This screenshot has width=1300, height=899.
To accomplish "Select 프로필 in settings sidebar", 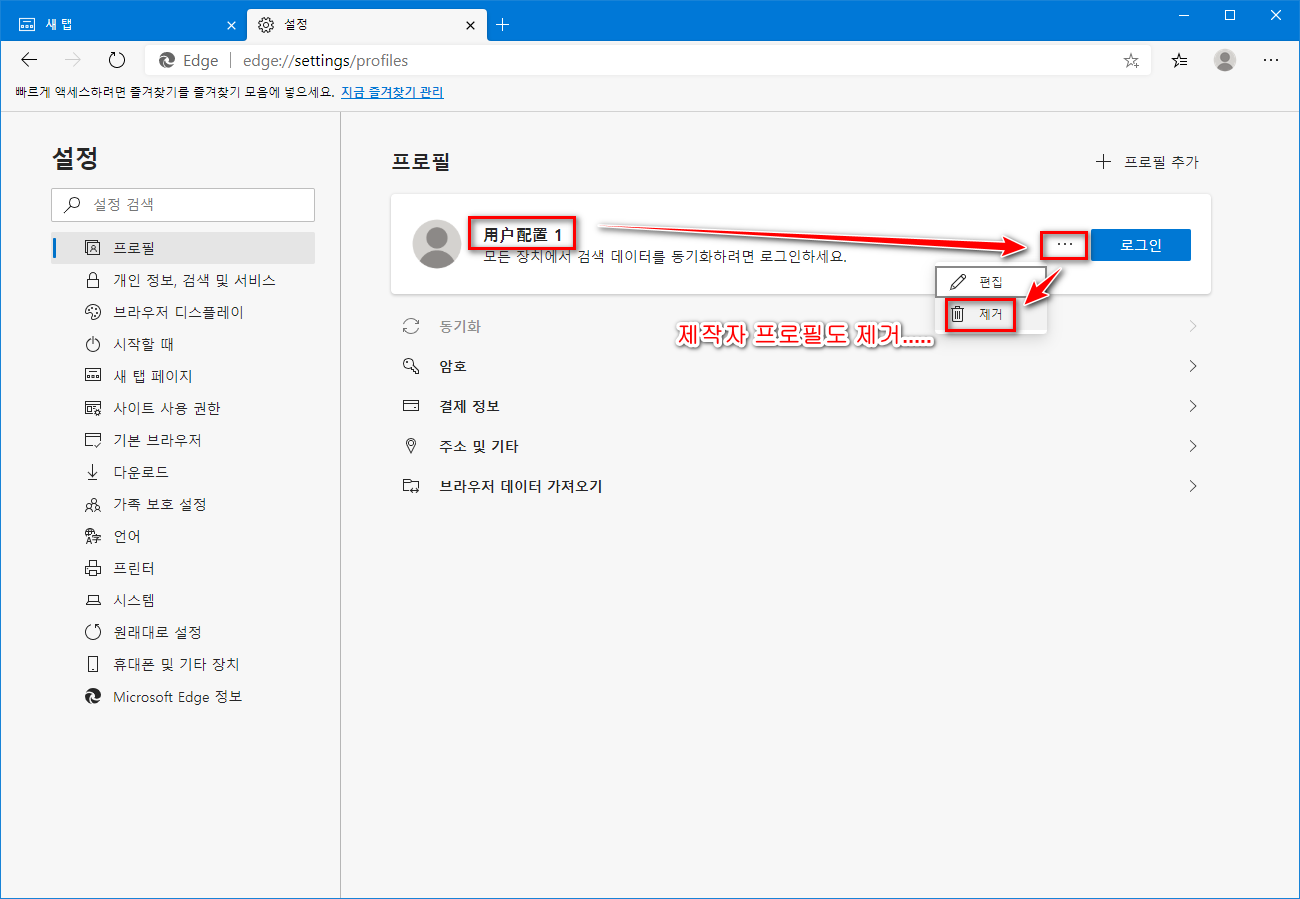I will [x=183, y=248].
